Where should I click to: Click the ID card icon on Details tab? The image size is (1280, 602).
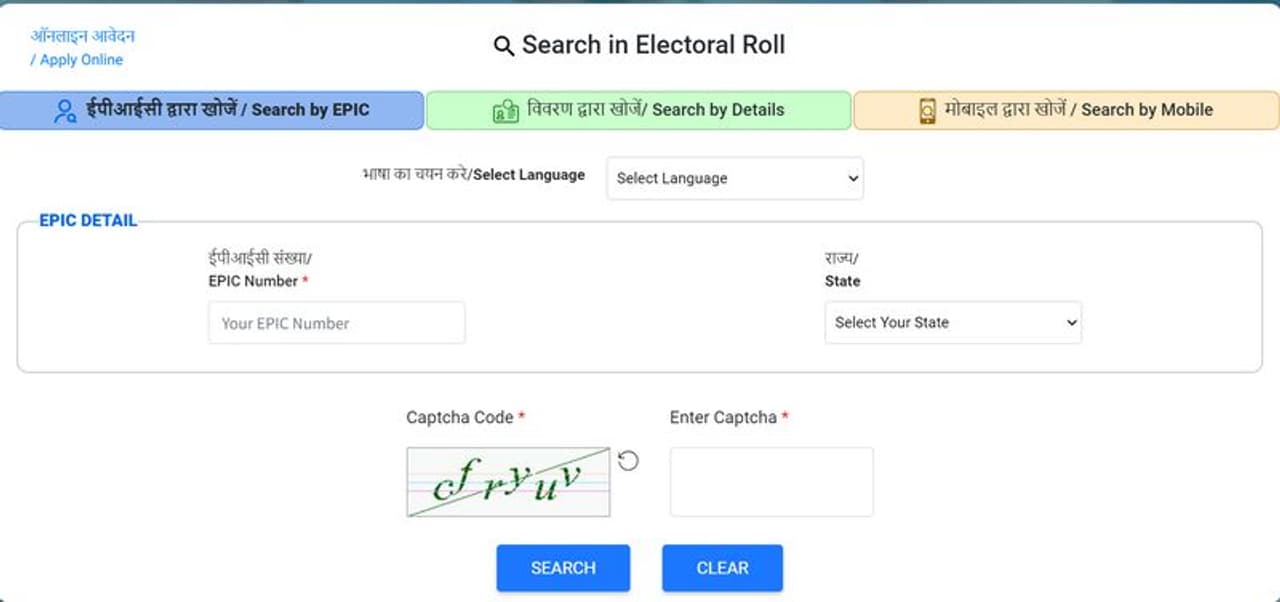(x=506, y=111)
